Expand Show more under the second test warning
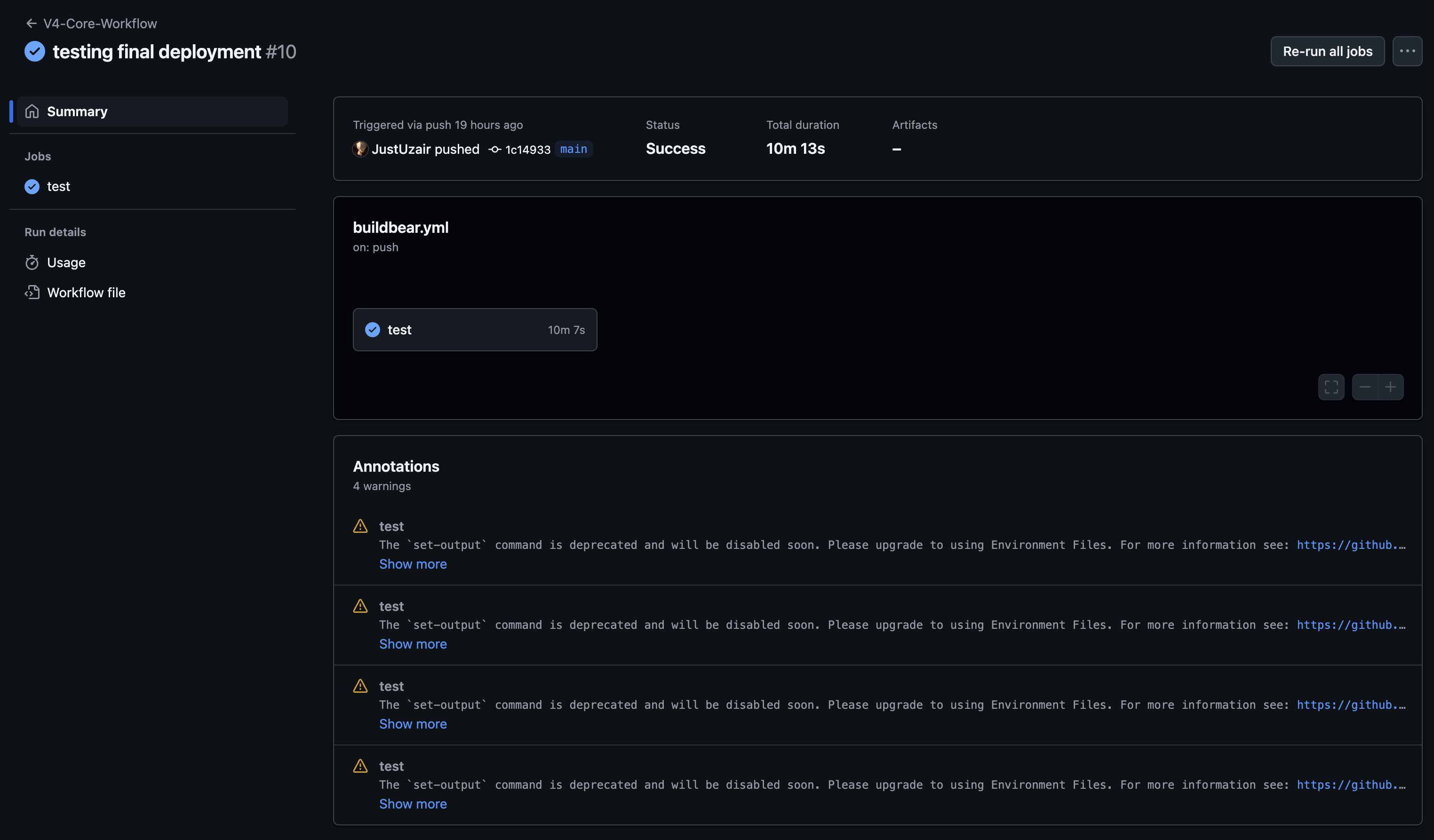The width and height of the screenshot is (1434, 840). point(413,643)
